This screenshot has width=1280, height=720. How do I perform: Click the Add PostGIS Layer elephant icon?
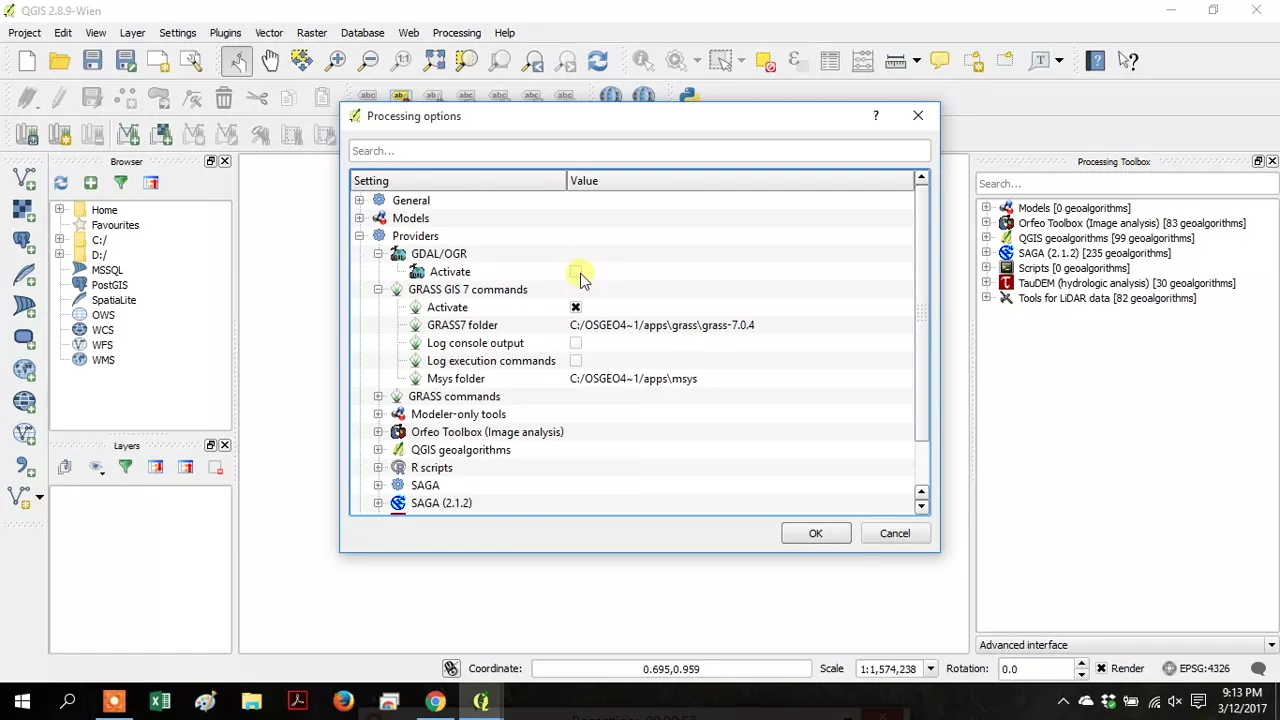coord(24,242)
